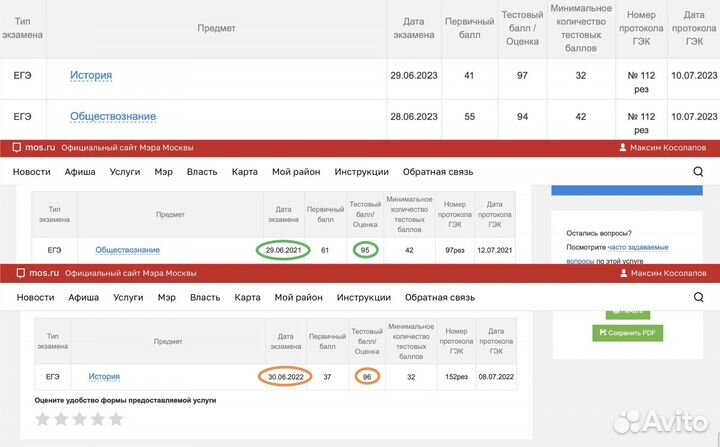720x447 pixels.
Task: Click protocol date 08.07.2022 cell
Action: [496, 377]
